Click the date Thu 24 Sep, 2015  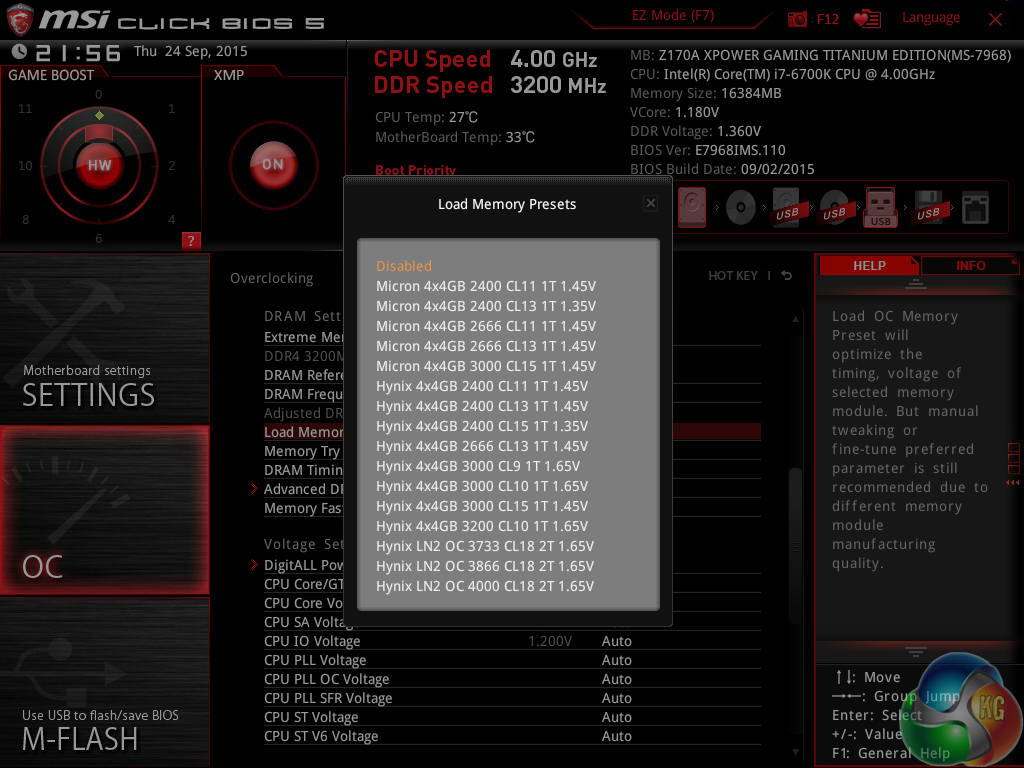(x=191, y=52)
